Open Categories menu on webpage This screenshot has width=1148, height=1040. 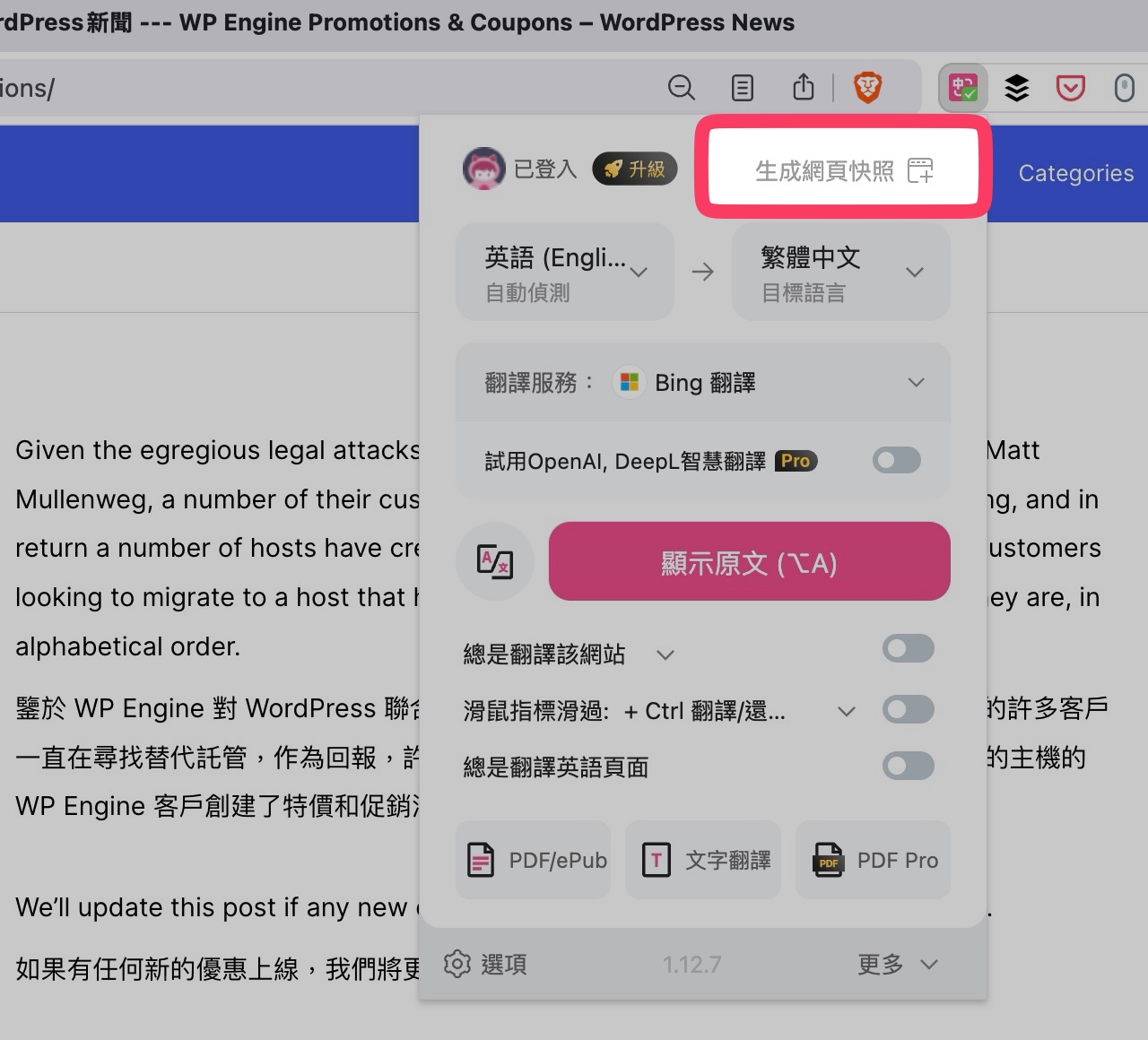coord(1075,173)
